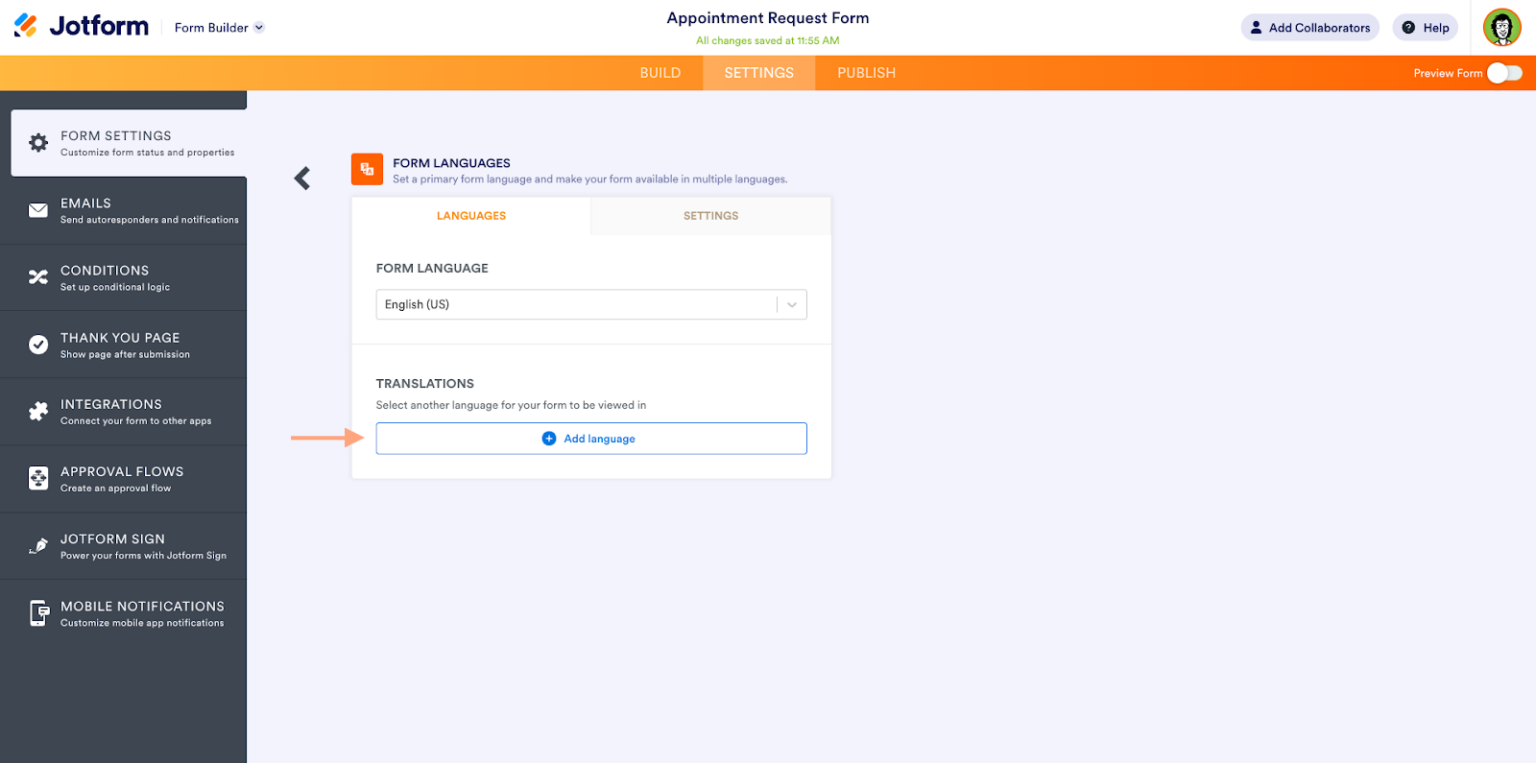
Task: Click the Jotform Sign pen icon
Action: click(x=36, y=545)
